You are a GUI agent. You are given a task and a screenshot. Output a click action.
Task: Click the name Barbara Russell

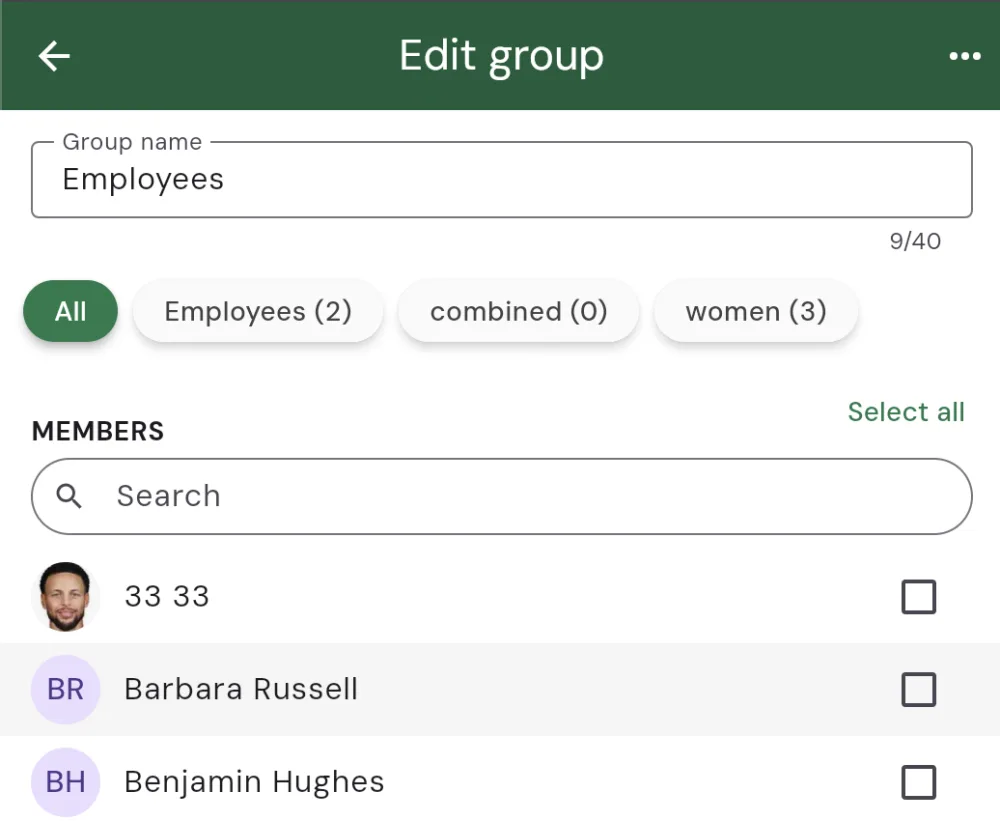pos(241,689)
